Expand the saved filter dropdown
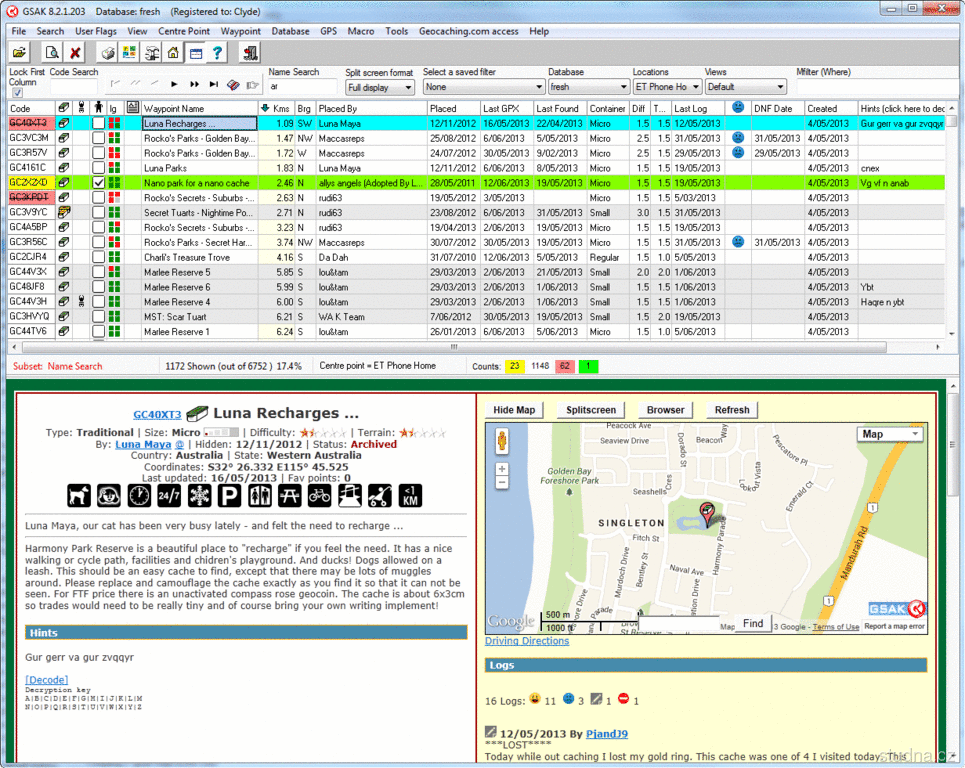 click(483, 87)
